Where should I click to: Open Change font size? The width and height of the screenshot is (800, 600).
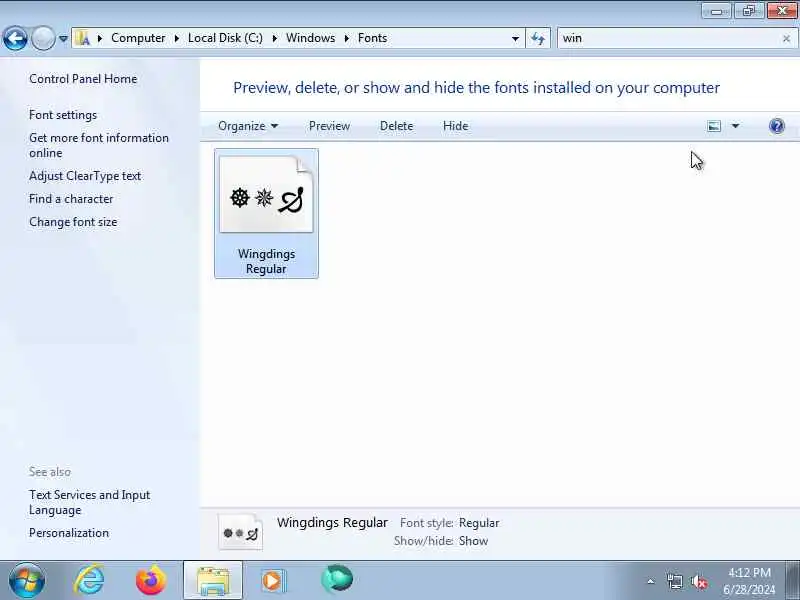[73, 222]
